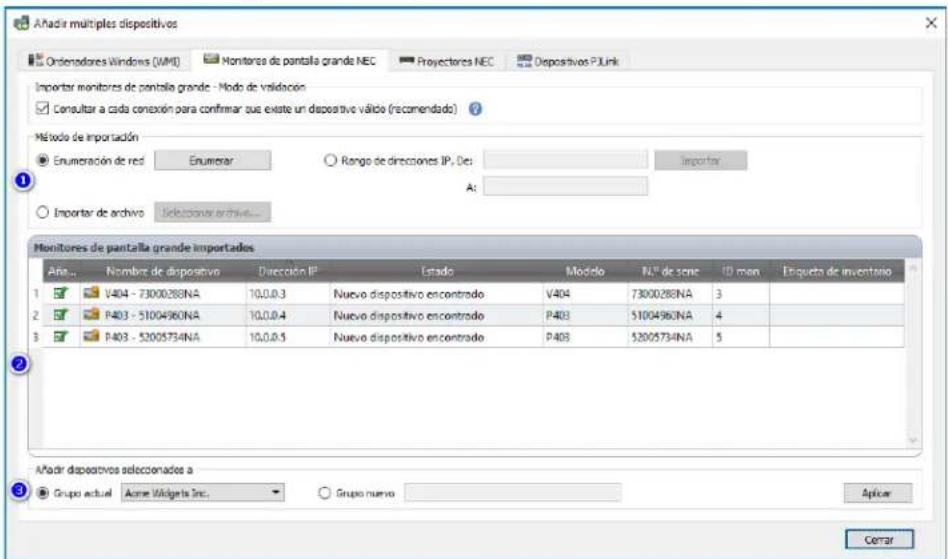Toggle the green add checkbox for V404 row
This screenshot has height=559, width=948.
pos(60,294)
